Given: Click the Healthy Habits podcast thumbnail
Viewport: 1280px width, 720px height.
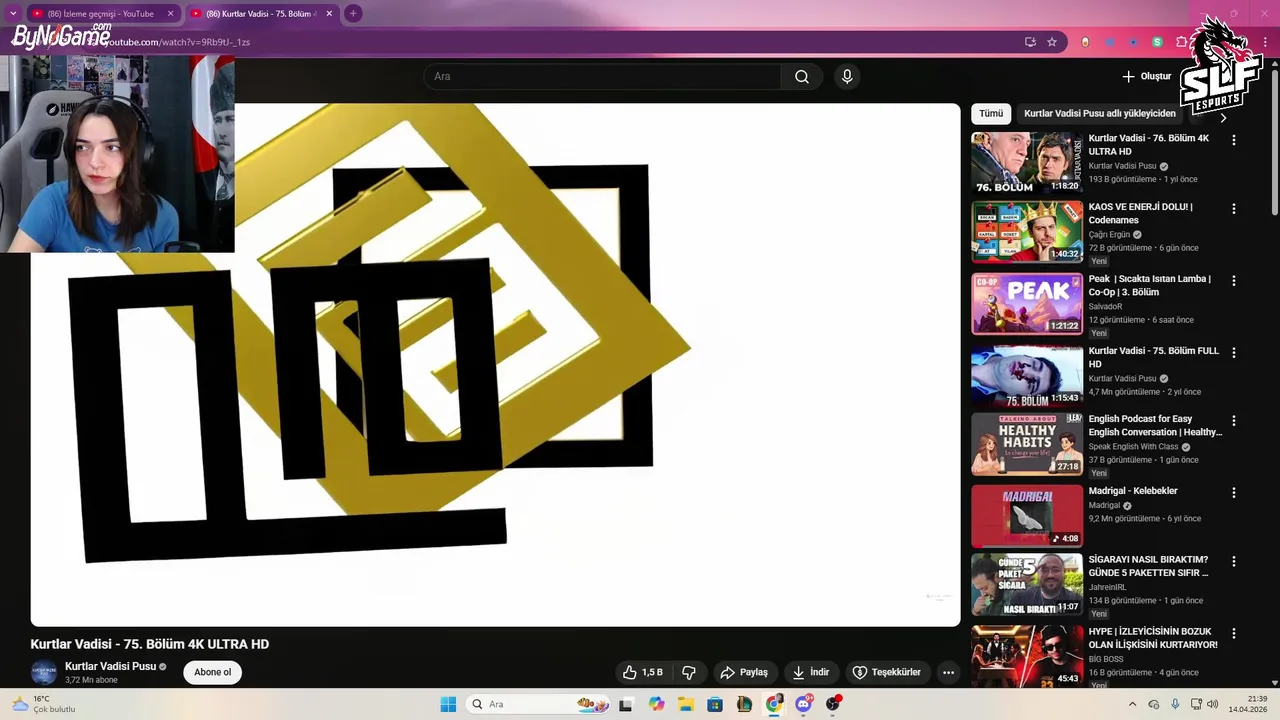Looking at the screenshot, I should (x=1027, y=444).
